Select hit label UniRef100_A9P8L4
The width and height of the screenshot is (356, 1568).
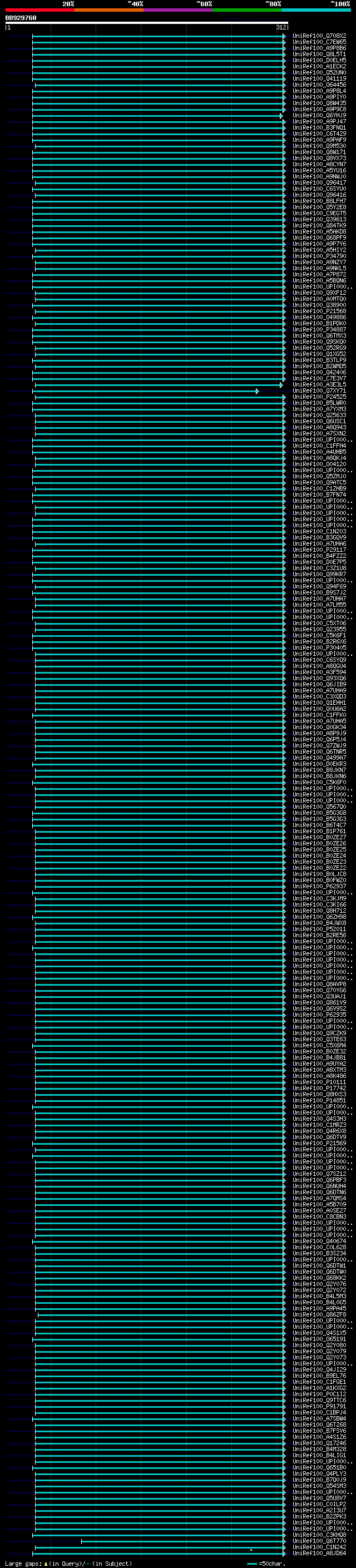[319, 91]
